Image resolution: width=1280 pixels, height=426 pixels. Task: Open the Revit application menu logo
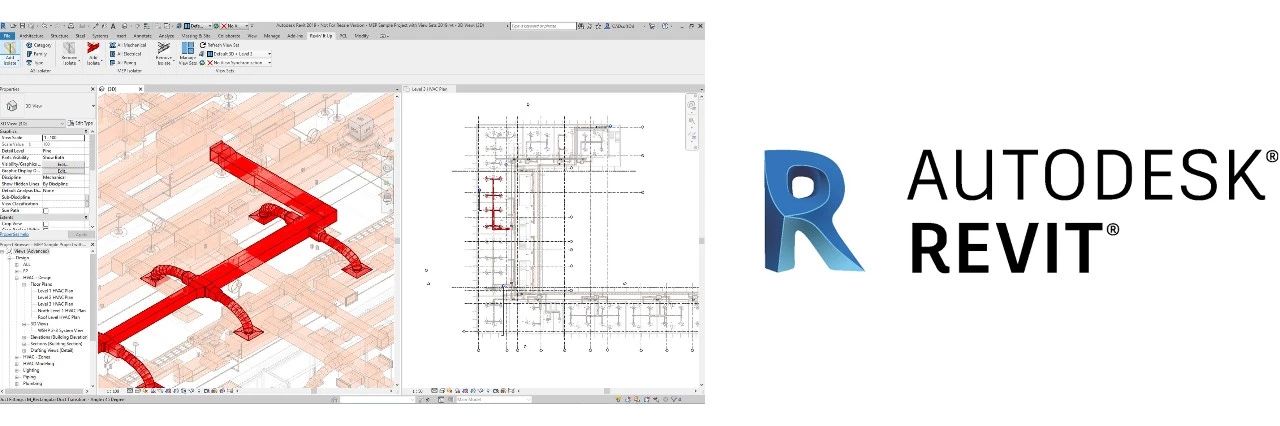[3, 25]
